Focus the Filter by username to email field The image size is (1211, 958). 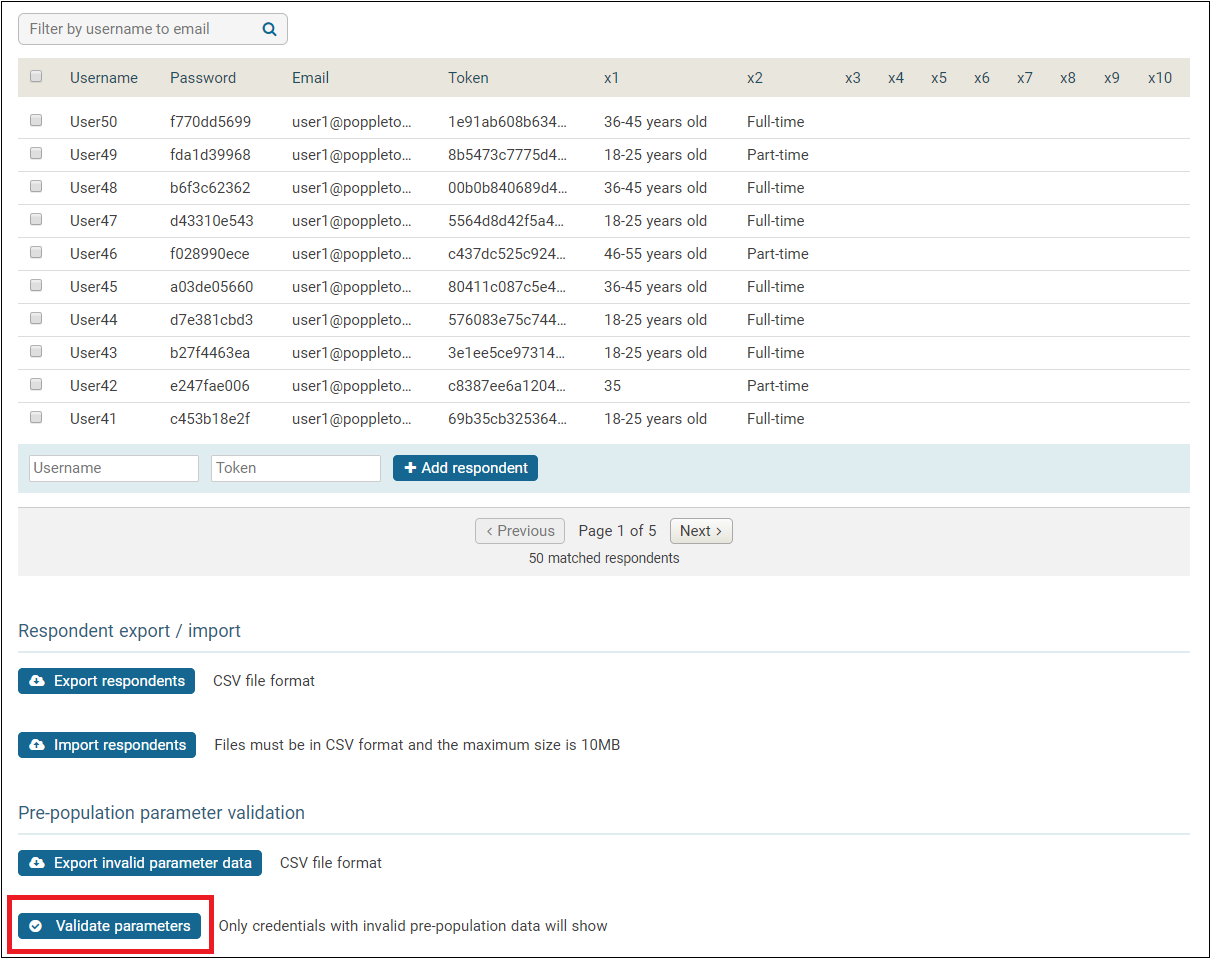coord(152,29)
